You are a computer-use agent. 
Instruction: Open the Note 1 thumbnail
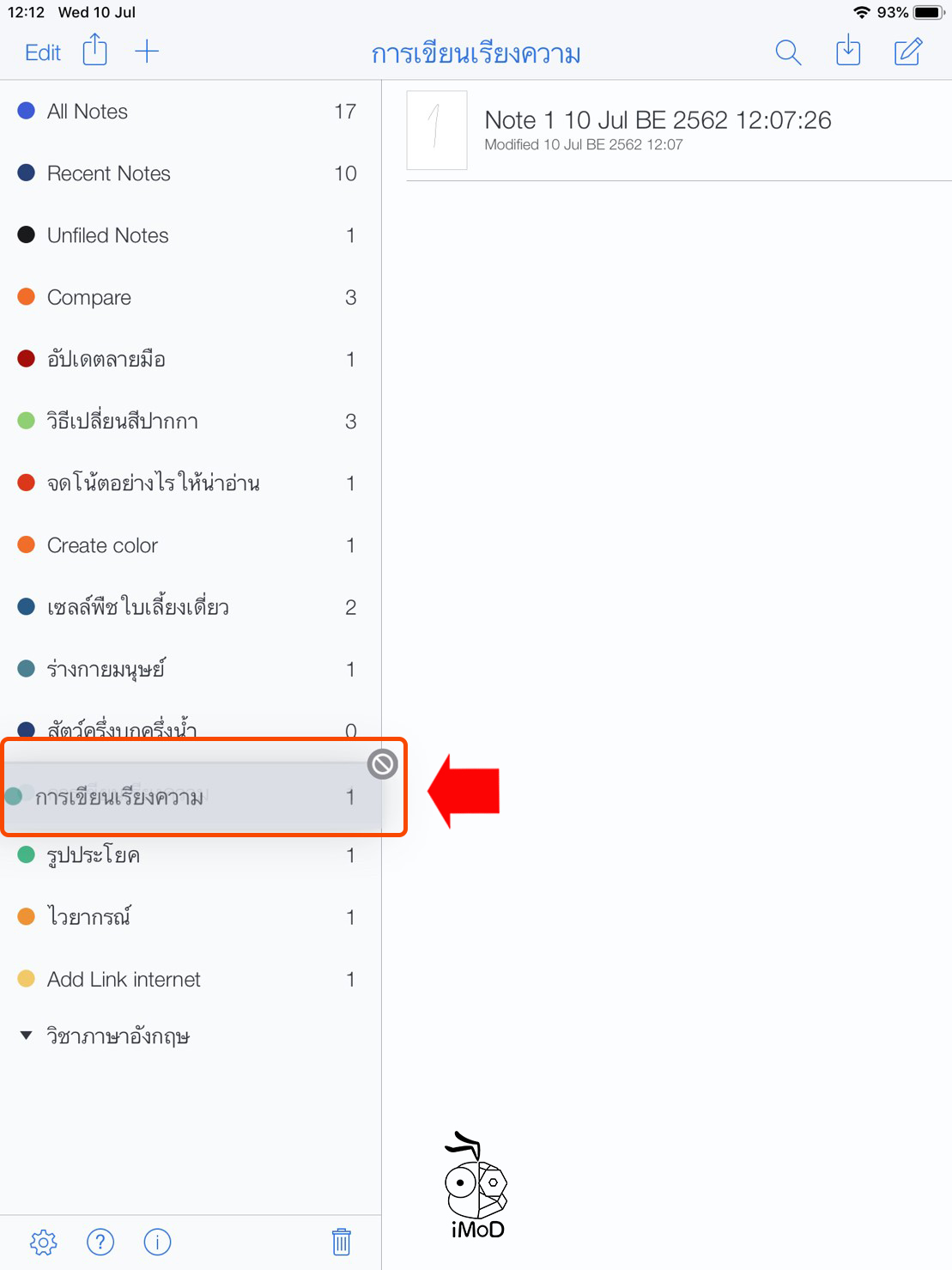(x=437, y=131)
